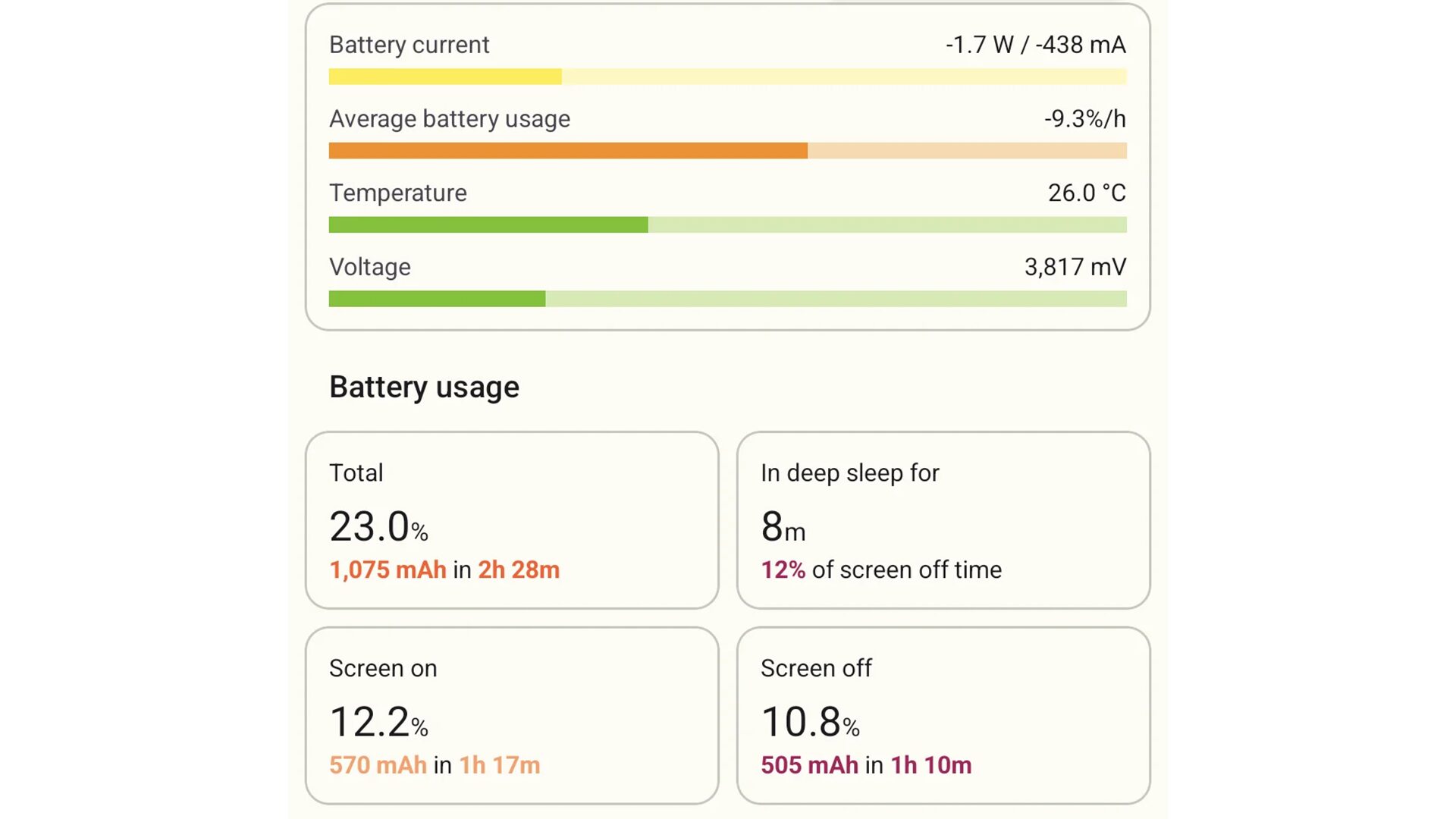
Task: Click the yellow Battery current progress bar
Action: (x=727, y=77)
